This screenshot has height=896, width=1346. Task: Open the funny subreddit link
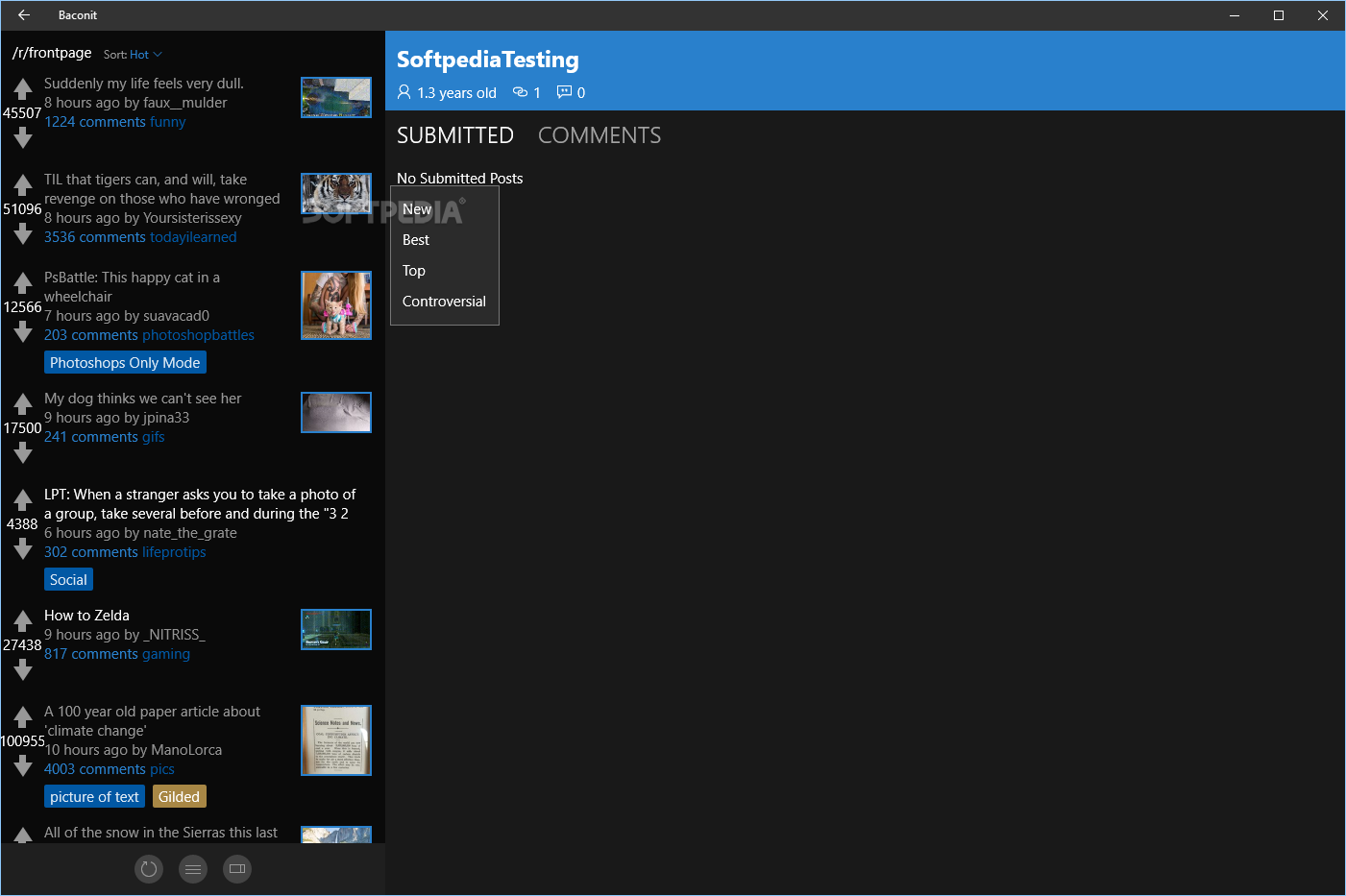click(x=168, y=122)
